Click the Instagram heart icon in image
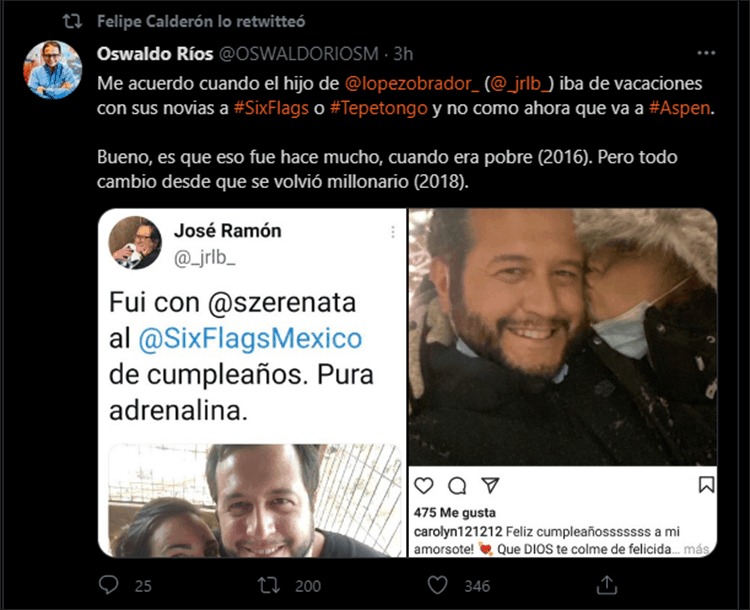 [x=423, y=486]
